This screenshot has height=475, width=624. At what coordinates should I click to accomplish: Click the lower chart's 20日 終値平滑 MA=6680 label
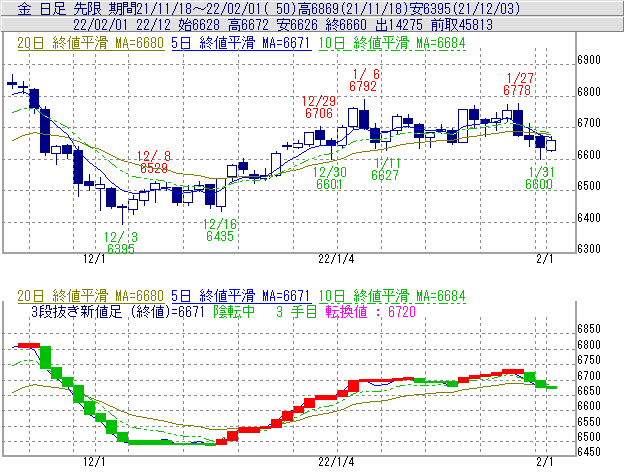tap(90, 296)
